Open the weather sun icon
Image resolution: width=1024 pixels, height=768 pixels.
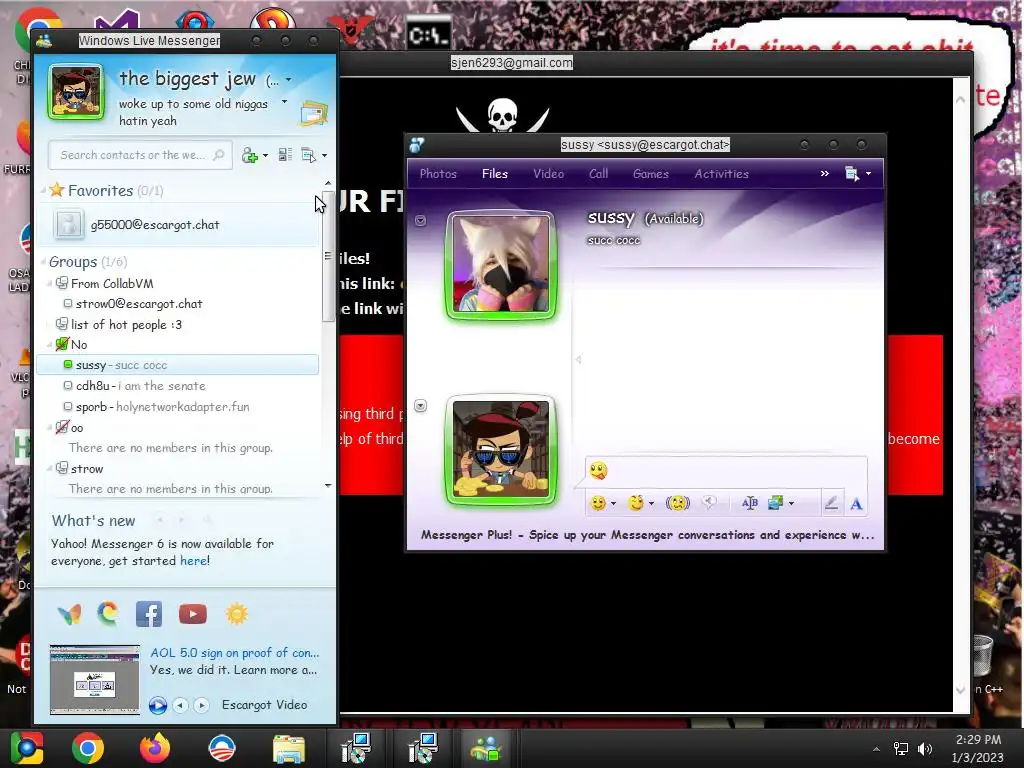coord(236,614)
